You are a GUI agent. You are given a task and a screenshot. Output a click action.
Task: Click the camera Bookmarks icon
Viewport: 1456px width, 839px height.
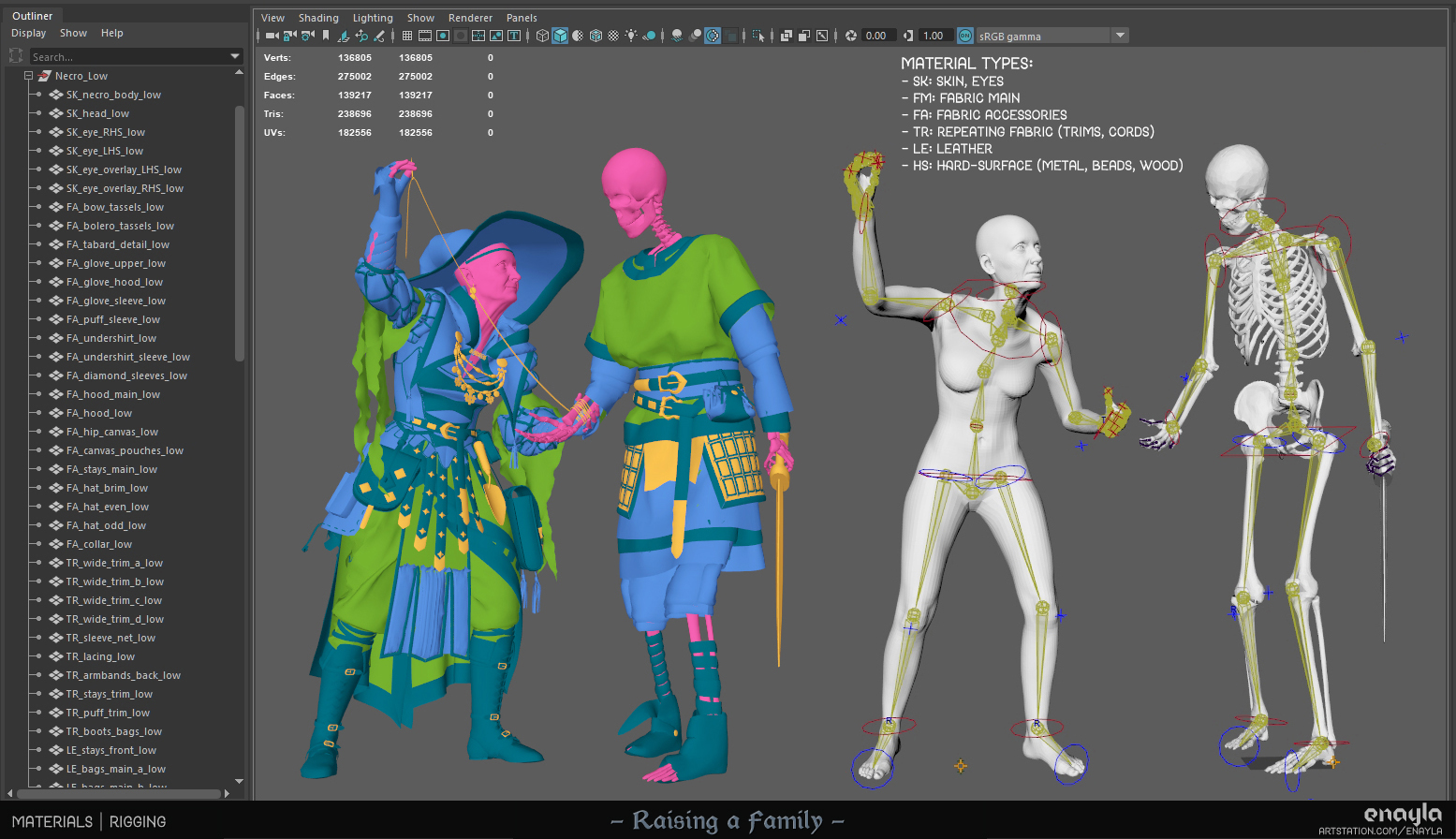326,36
